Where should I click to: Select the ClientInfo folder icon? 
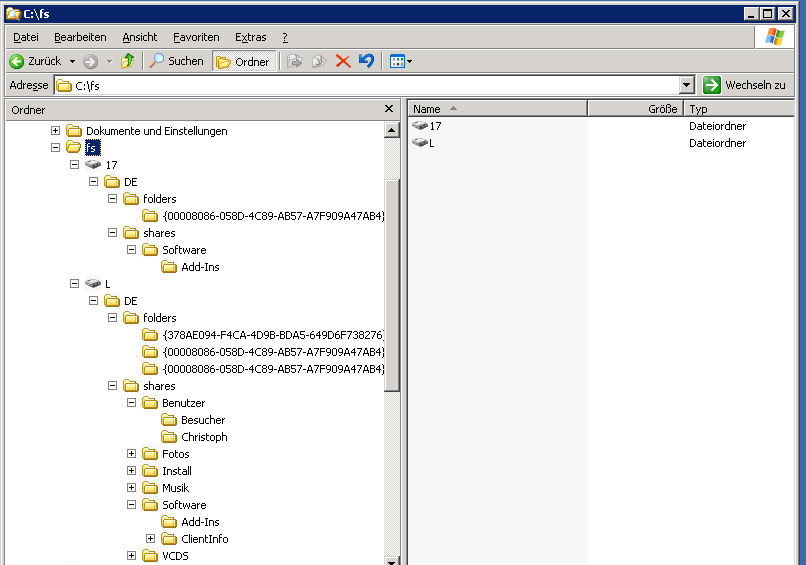[169, 538]
